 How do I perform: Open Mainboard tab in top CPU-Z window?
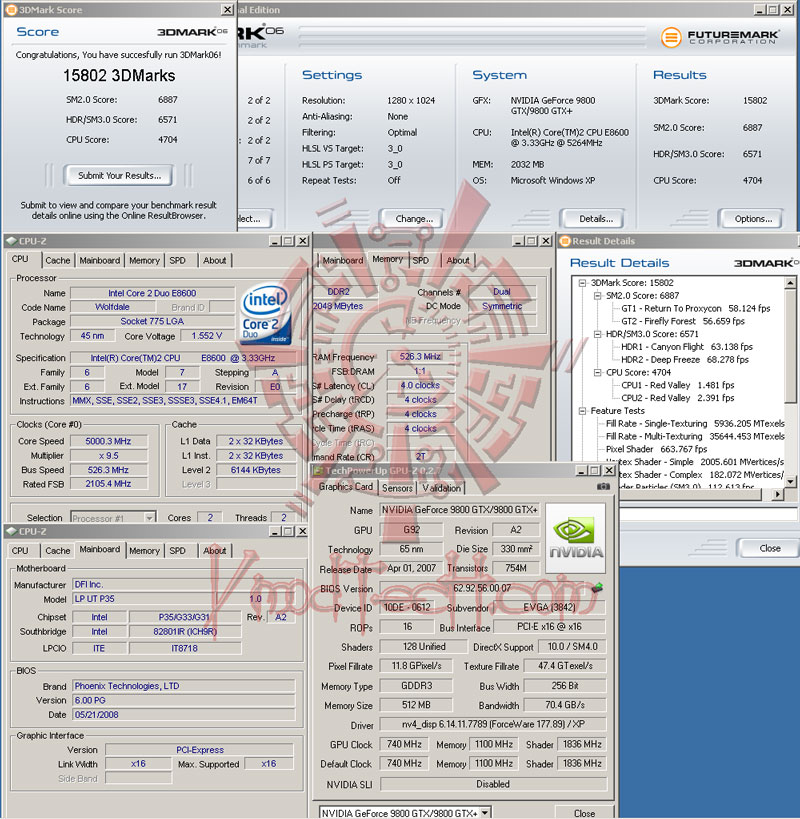[x=100, y=260]
